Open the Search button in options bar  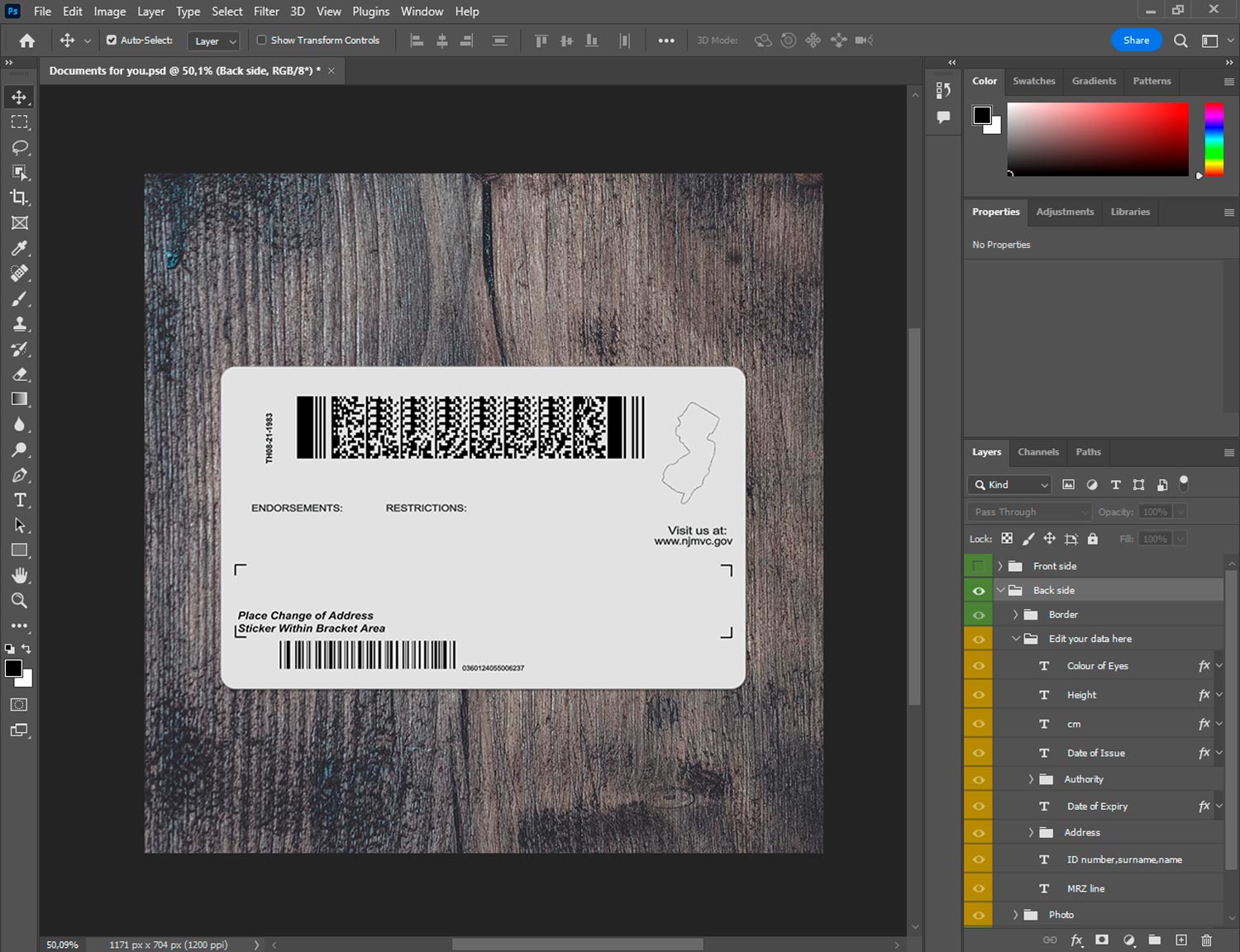(1180, 40)
